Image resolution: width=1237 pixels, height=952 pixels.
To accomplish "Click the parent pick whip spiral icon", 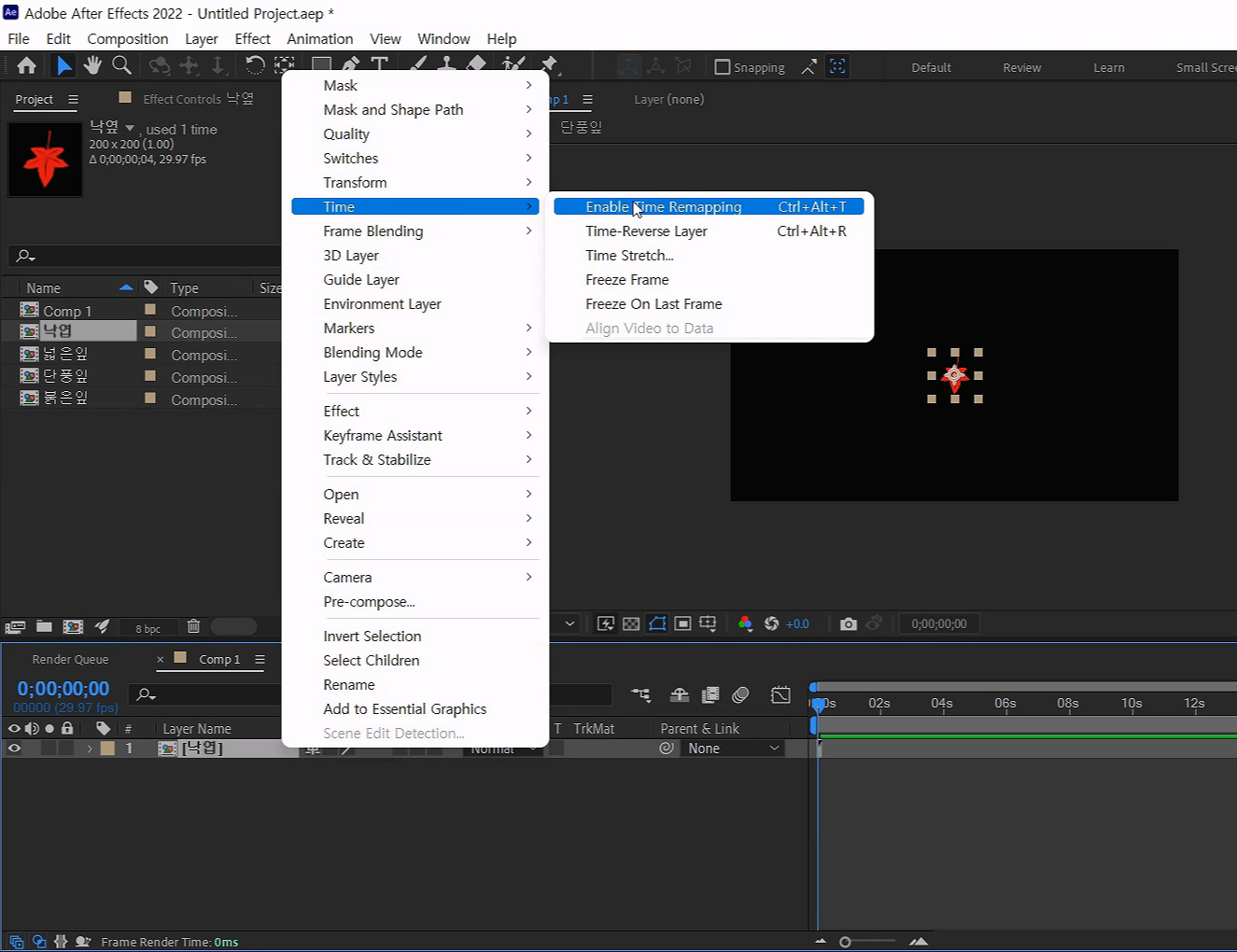I will tap(667, 748).
